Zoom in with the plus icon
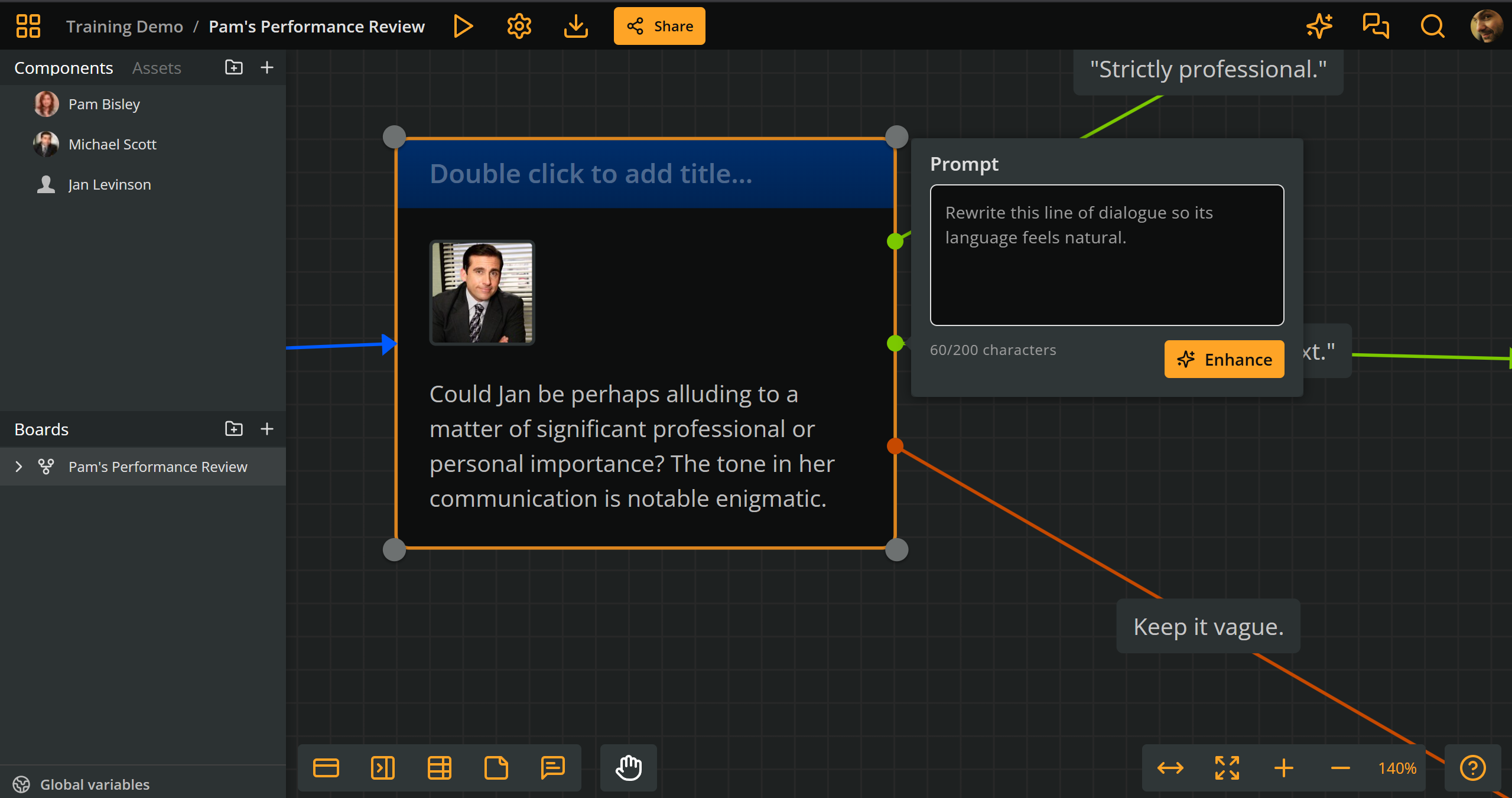1512x798 pixels. click(x=1283, y=768)
